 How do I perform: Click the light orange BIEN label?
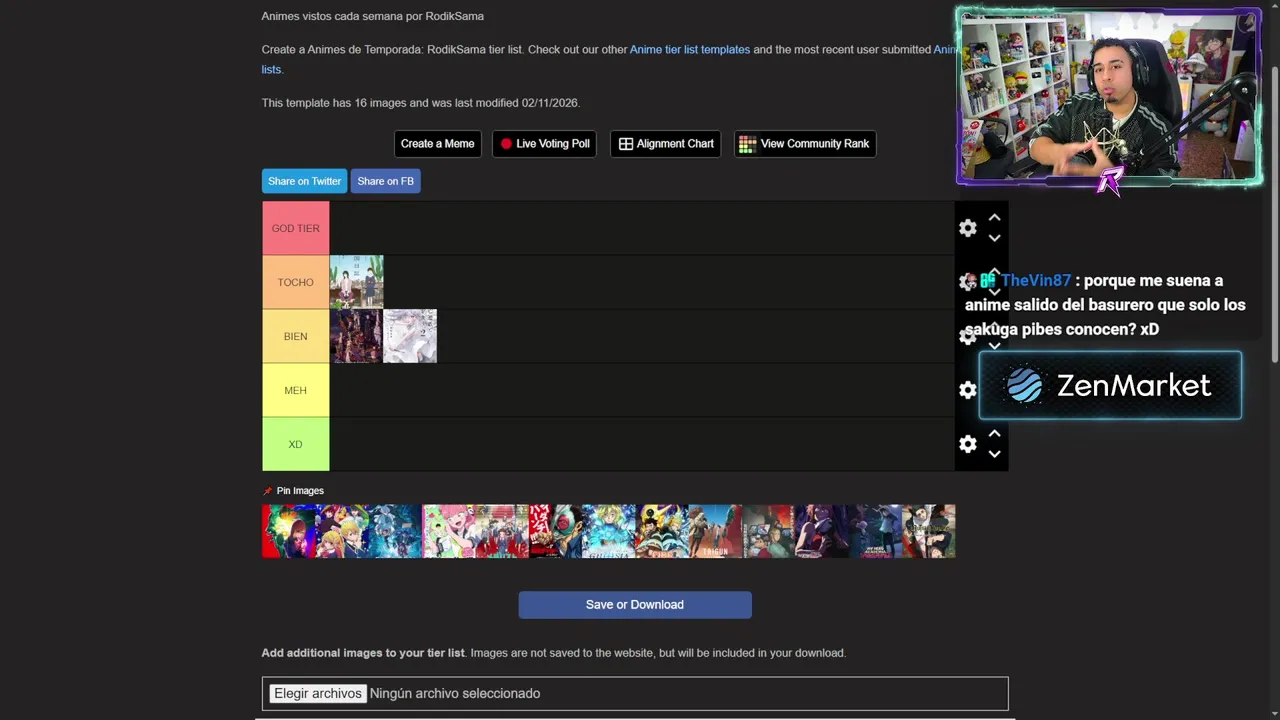tap(295, 336)
